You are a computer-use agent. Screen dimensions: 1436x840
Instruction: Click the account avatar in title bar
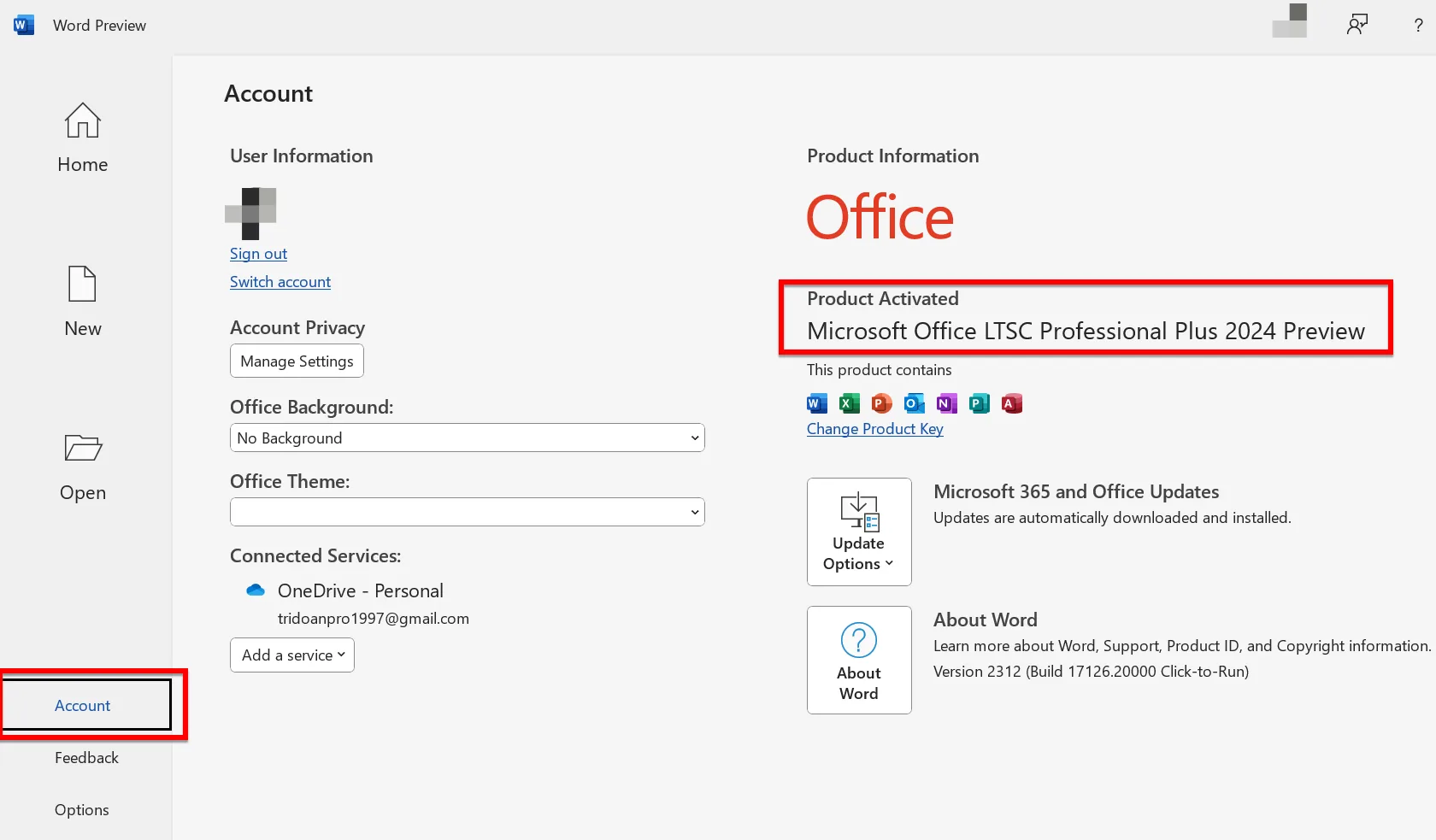(1290, 21)
